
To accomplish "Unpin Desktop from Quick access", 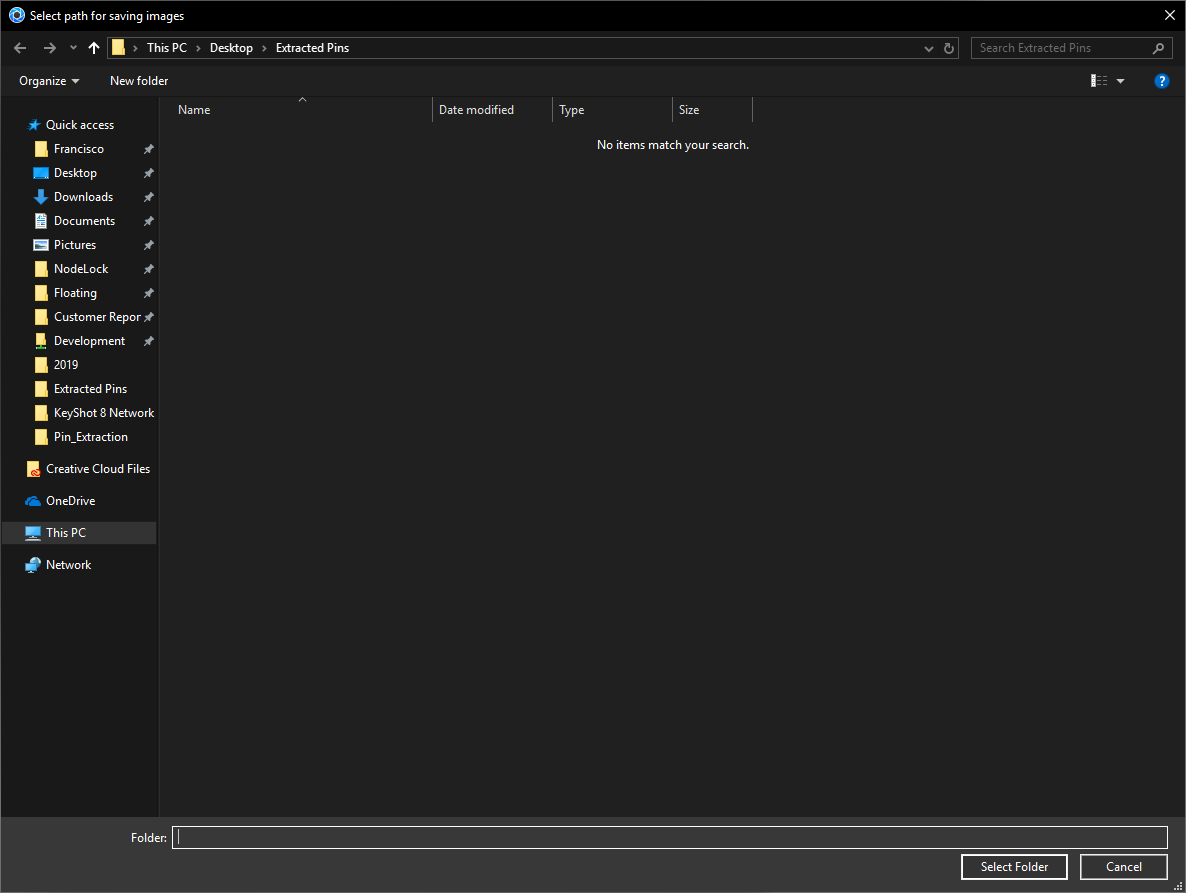I will click(x=148, y=172).
